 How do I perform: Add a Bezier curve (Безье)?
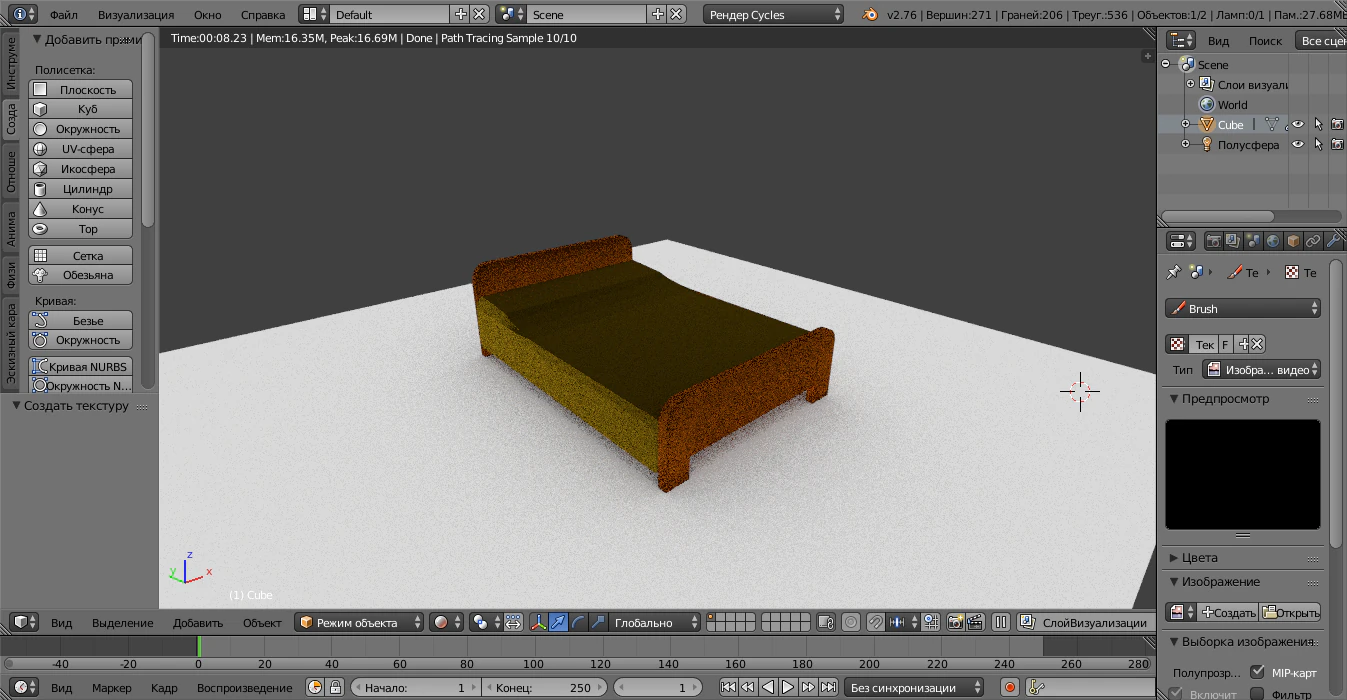pyautogui.click(x=81, y=321)
